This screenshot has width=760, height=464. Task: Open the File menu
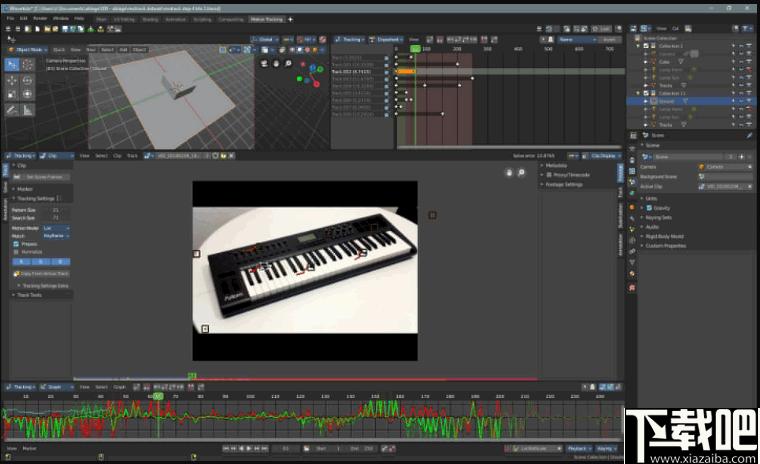point(10,18)
